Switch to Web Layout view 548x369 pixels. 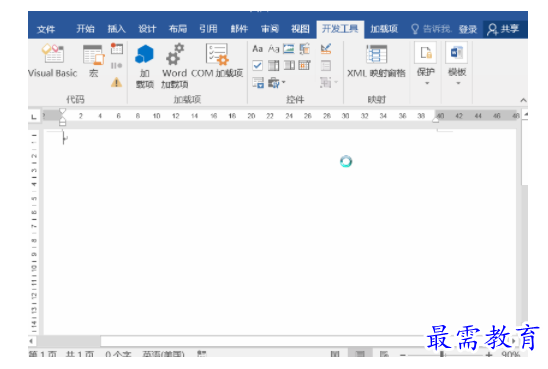point(384,354)
